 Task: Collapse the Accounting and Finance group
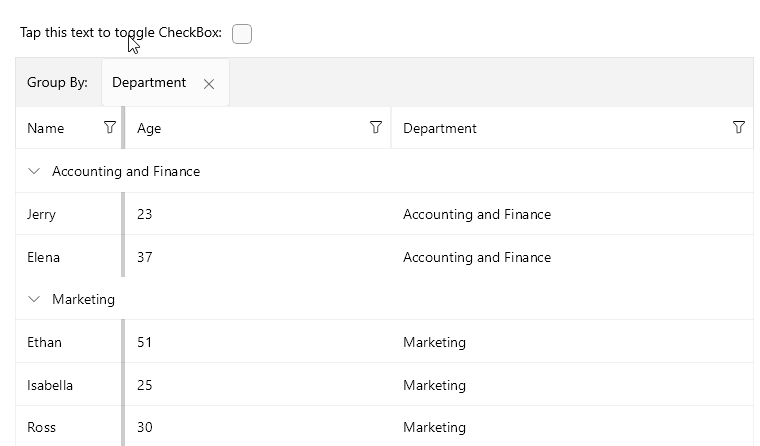pos(35,171)
